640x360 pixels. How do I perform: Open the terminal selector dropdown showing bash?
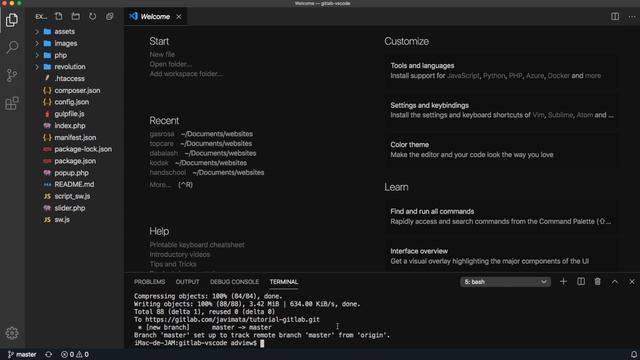(505, 282)
